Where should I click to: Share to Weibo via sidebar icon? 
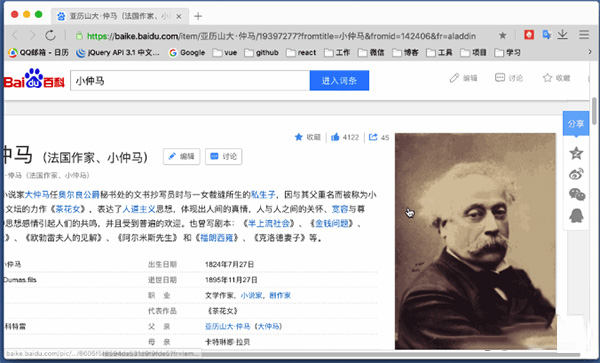tap(576, 174)
